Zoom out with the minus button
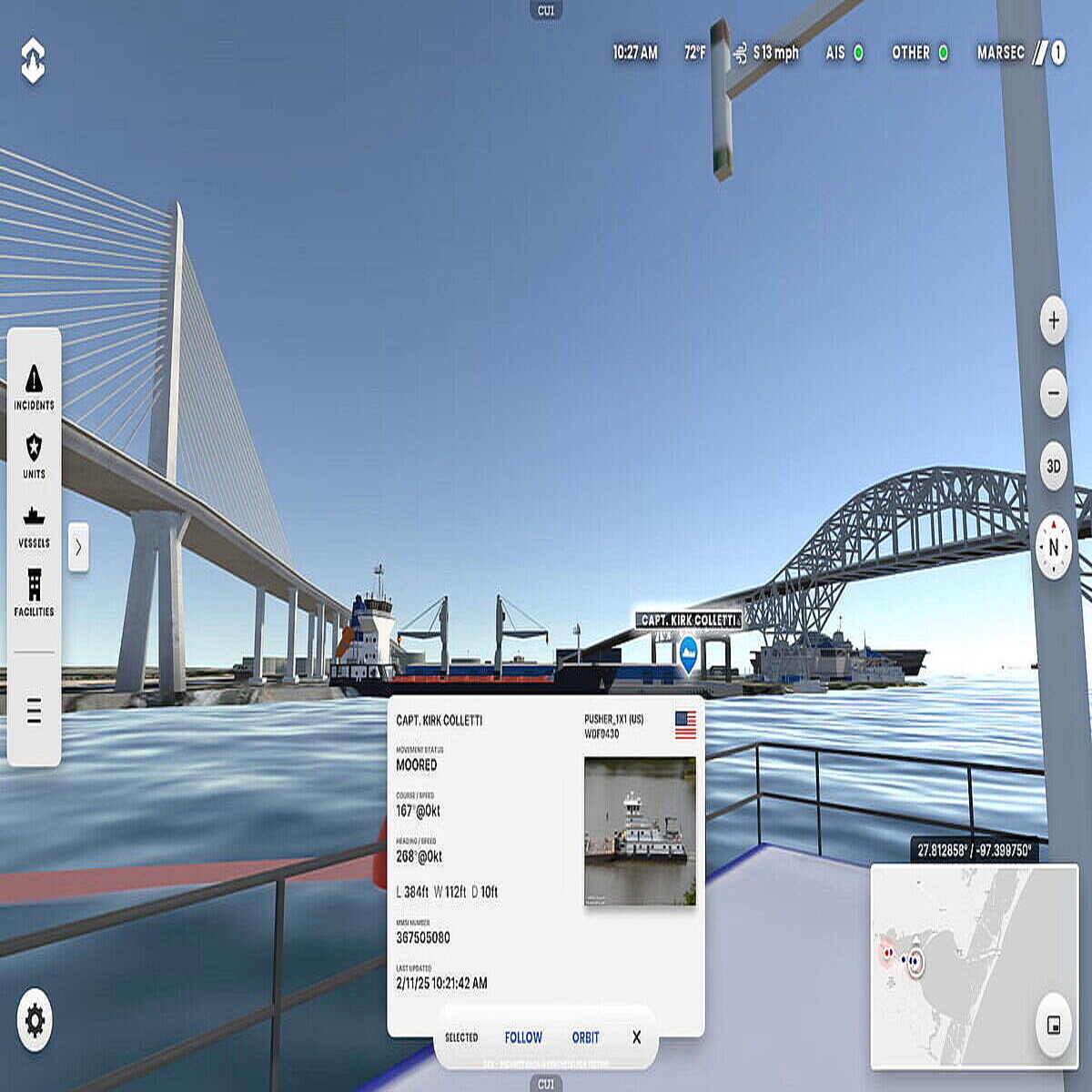The image size is (1092, 1092). (x=1054, y=393)
